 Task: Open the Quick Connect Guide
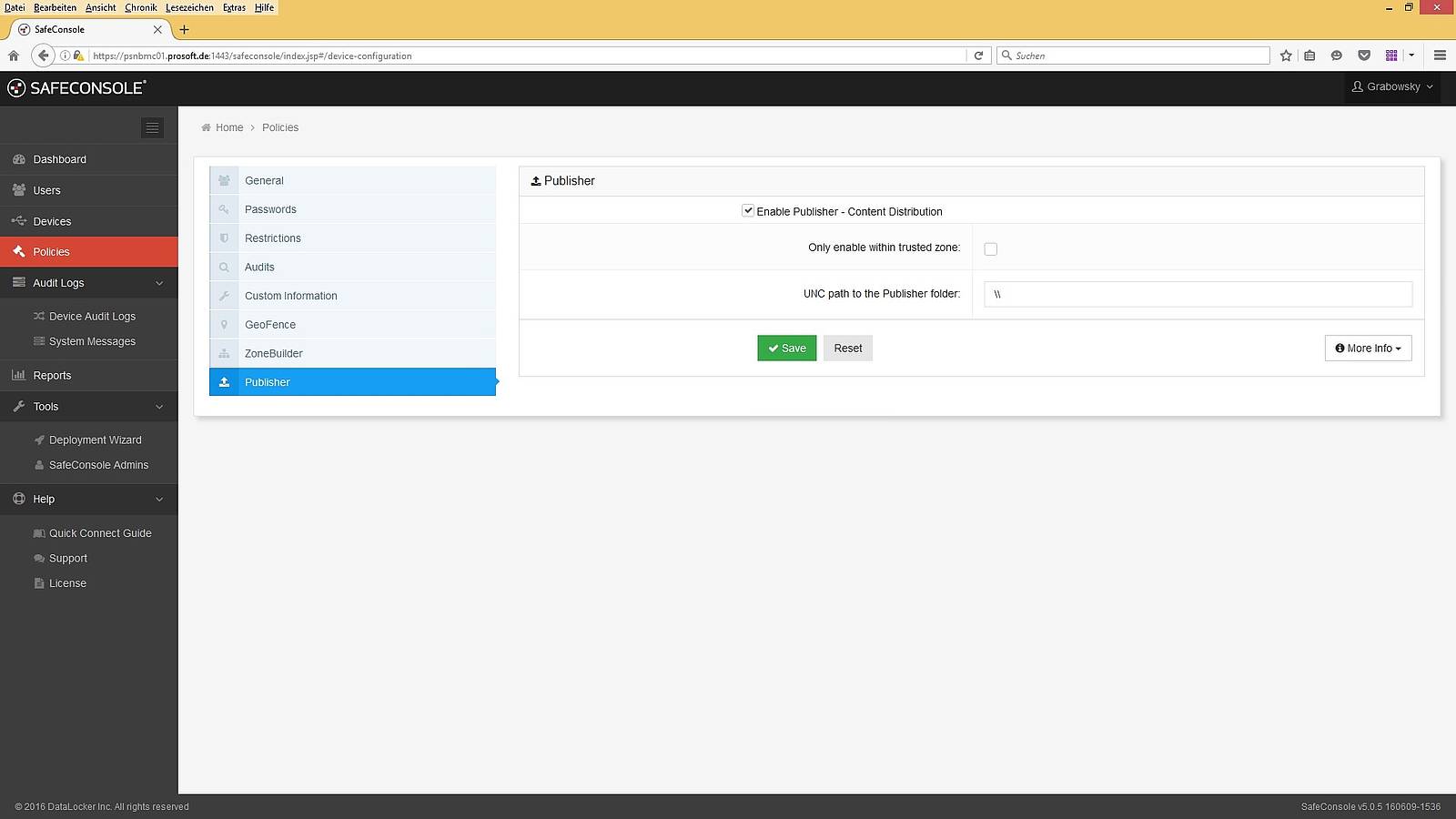(x=100, y=533)
